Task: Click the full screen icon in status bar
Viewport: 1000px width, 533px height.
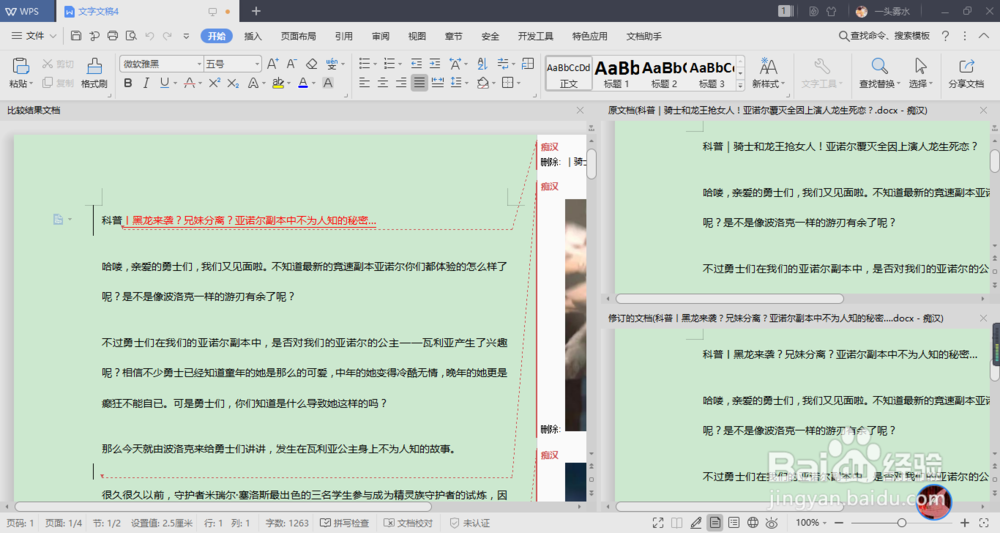Action: (x=658, y=523)
